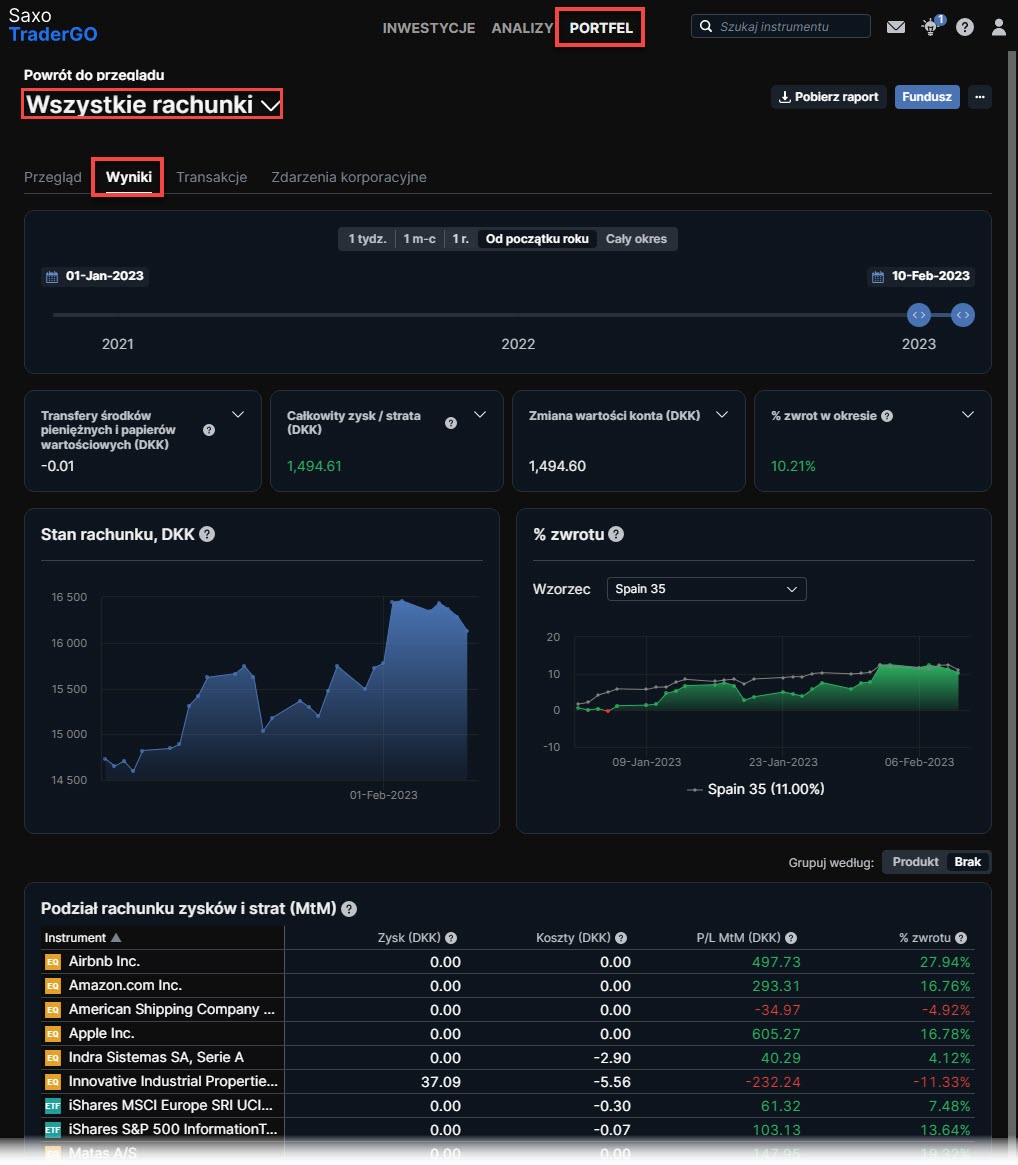Open the Innovative Industrial Properties row

click(x=508, y=1082)
